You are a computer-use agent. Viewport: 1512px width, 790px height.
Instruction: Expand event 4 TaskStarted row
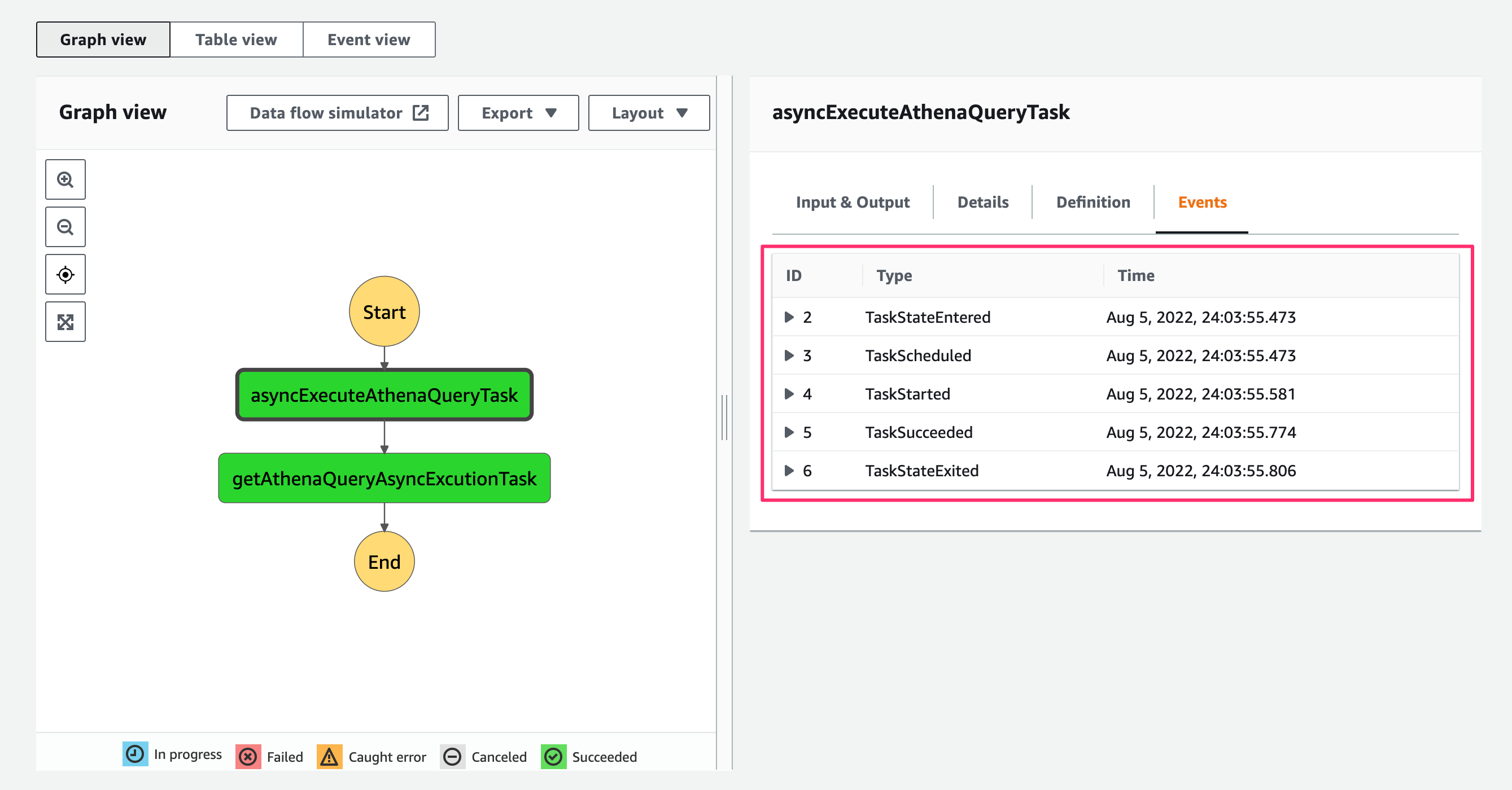[789, 394]
